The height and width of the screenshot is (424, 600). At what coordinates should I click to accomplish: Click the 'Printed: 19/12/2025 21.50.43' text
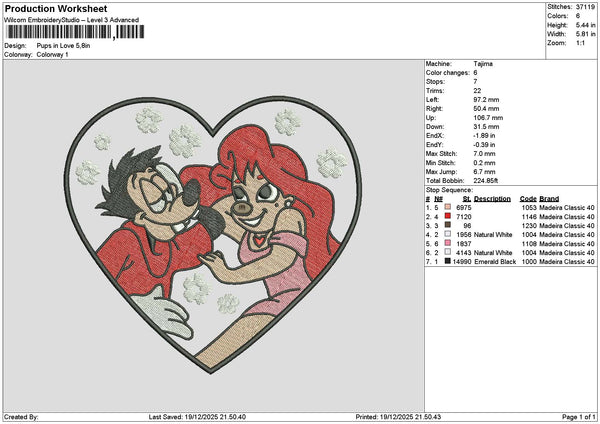coord(398,417)
